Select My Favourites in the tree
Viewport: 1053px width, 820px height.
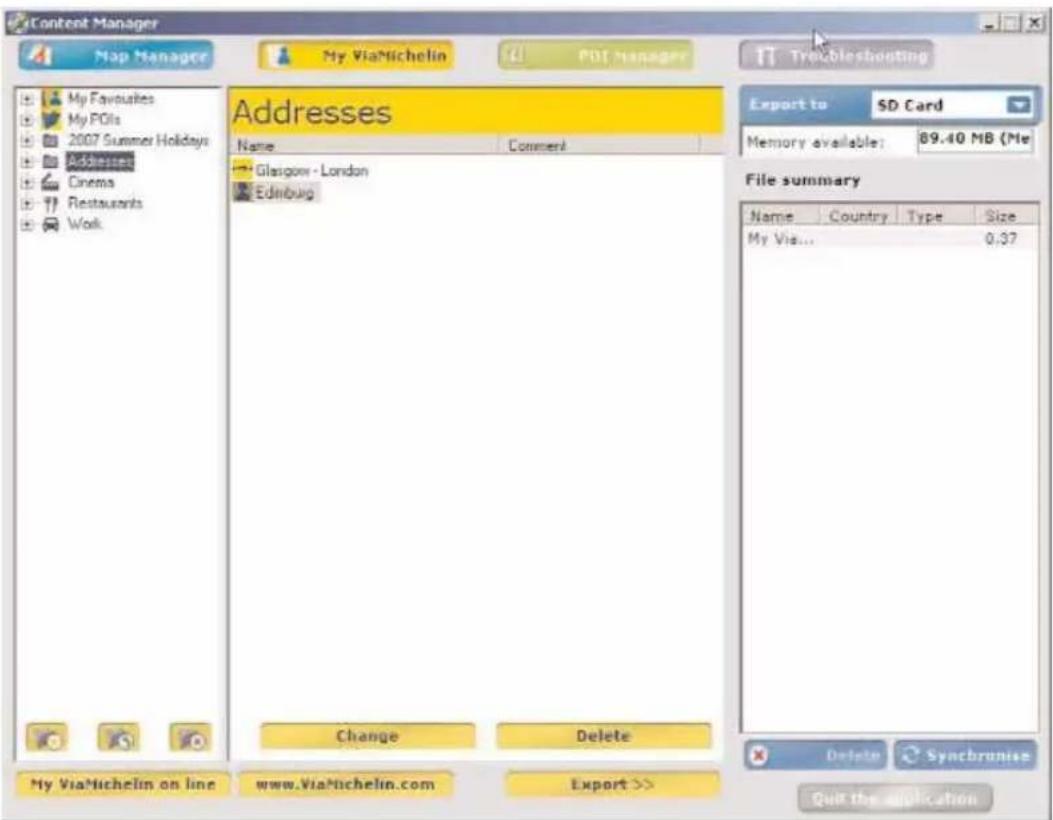[x=111, y=99]
